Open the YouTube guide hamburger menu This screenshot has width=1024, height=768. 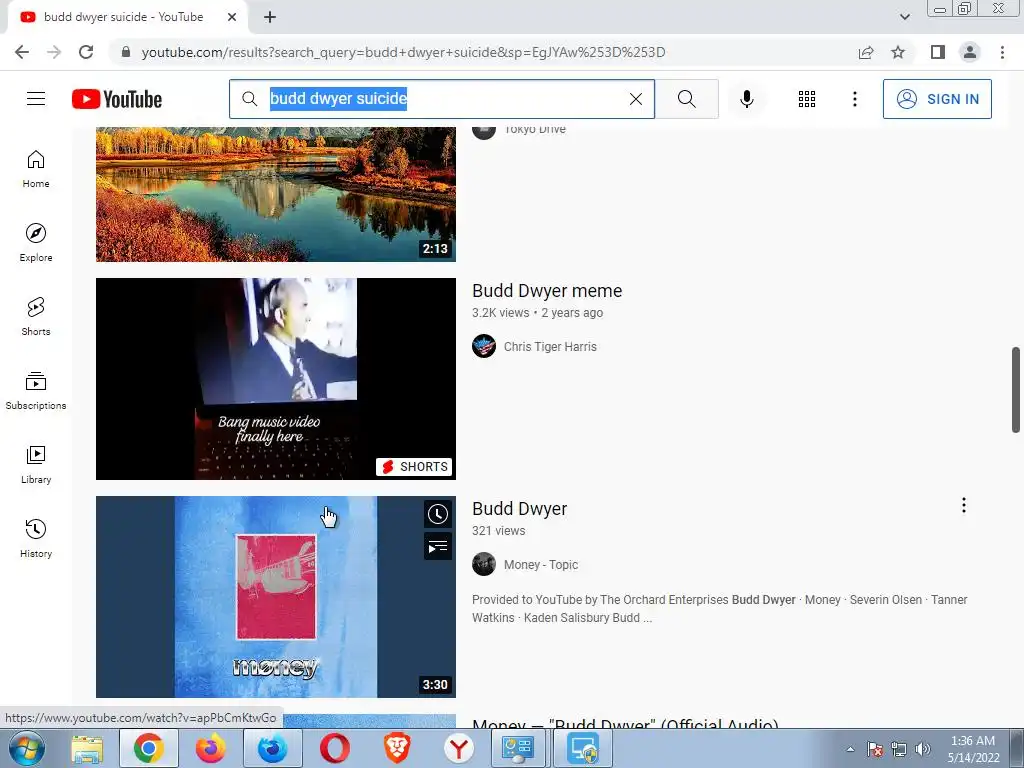pyautogui.click(x=36, y=99)
